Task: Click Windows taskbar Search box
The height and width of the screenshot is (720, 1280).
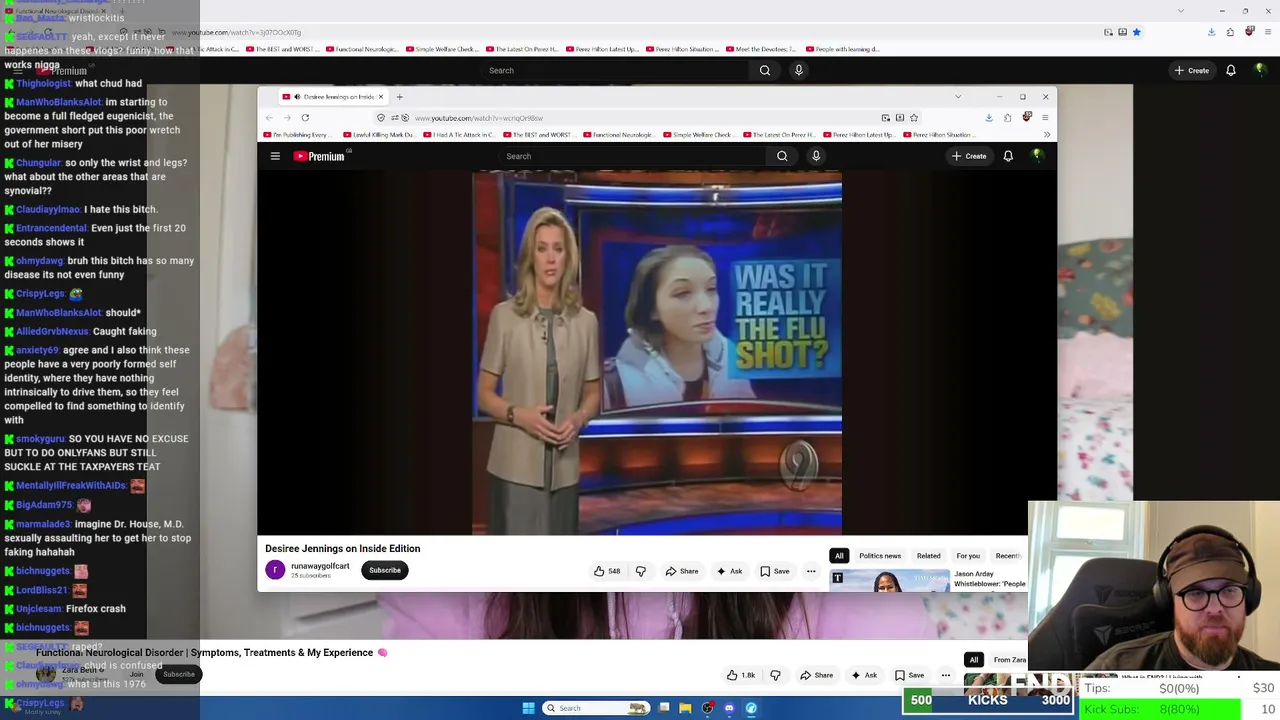Action: [595, 708]
